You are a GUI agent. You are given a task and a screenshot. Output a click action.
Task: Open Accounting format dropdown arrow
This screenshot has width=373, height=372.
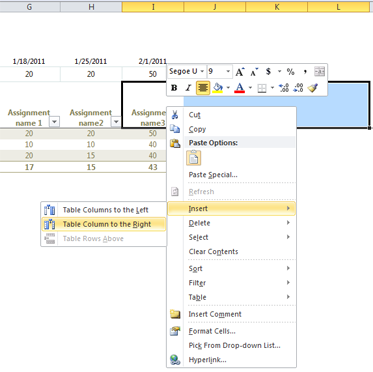coord(279,71)
